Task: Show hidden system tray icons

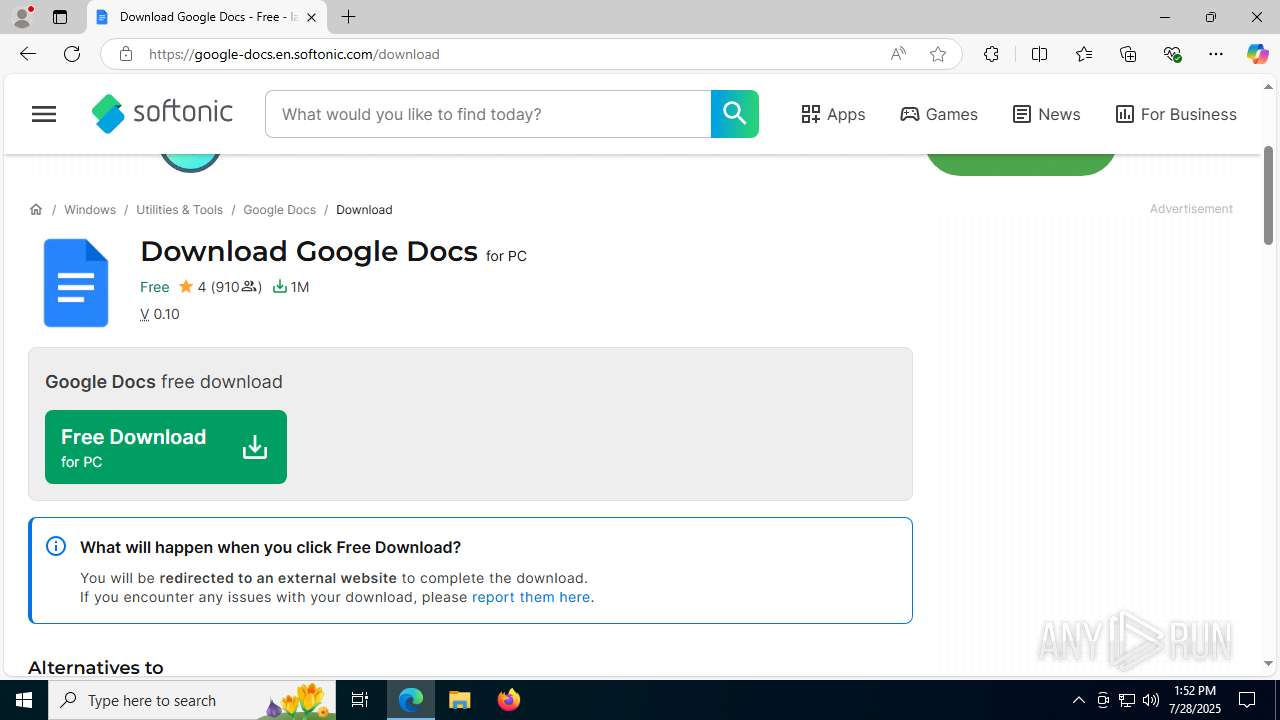Action: coord(1078,700)
